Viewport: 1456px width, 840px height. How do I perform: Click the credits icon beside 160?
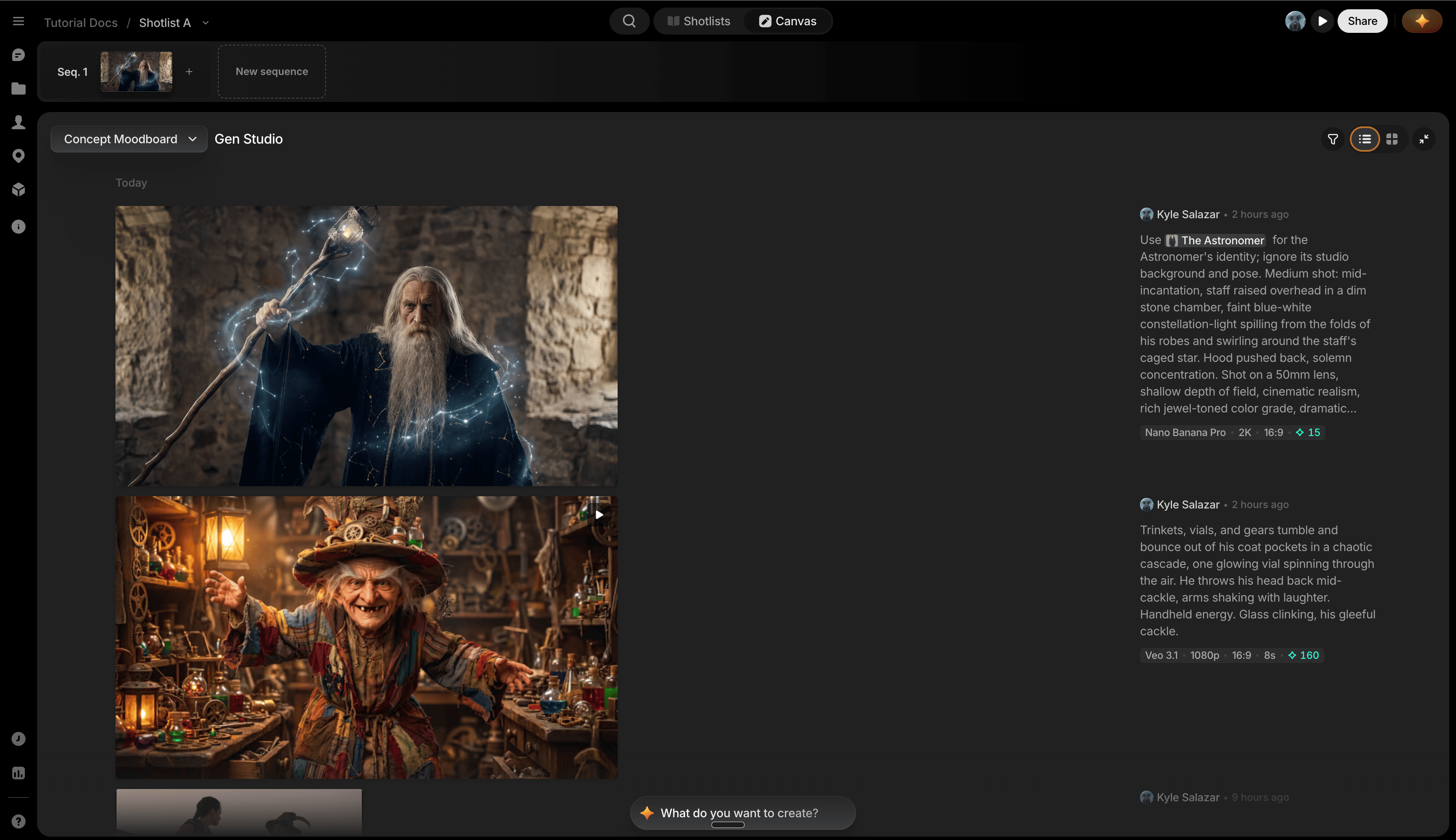click(x=1292, y=655)
